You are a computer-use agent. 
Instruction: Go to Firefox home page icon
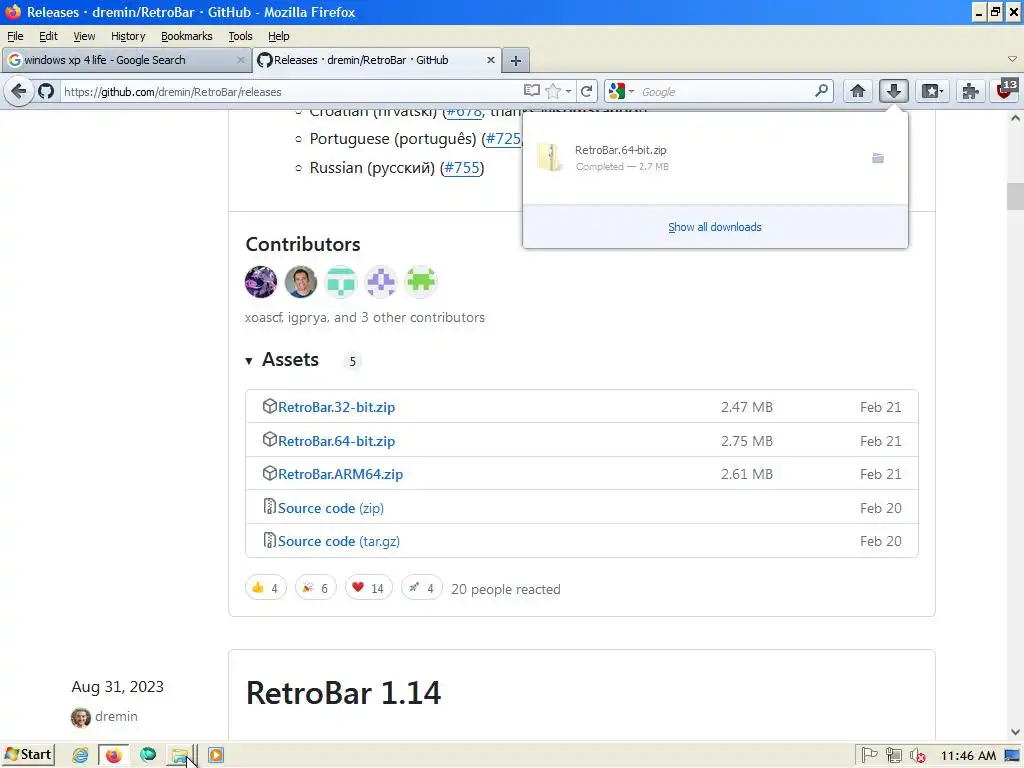coord(857,91)
